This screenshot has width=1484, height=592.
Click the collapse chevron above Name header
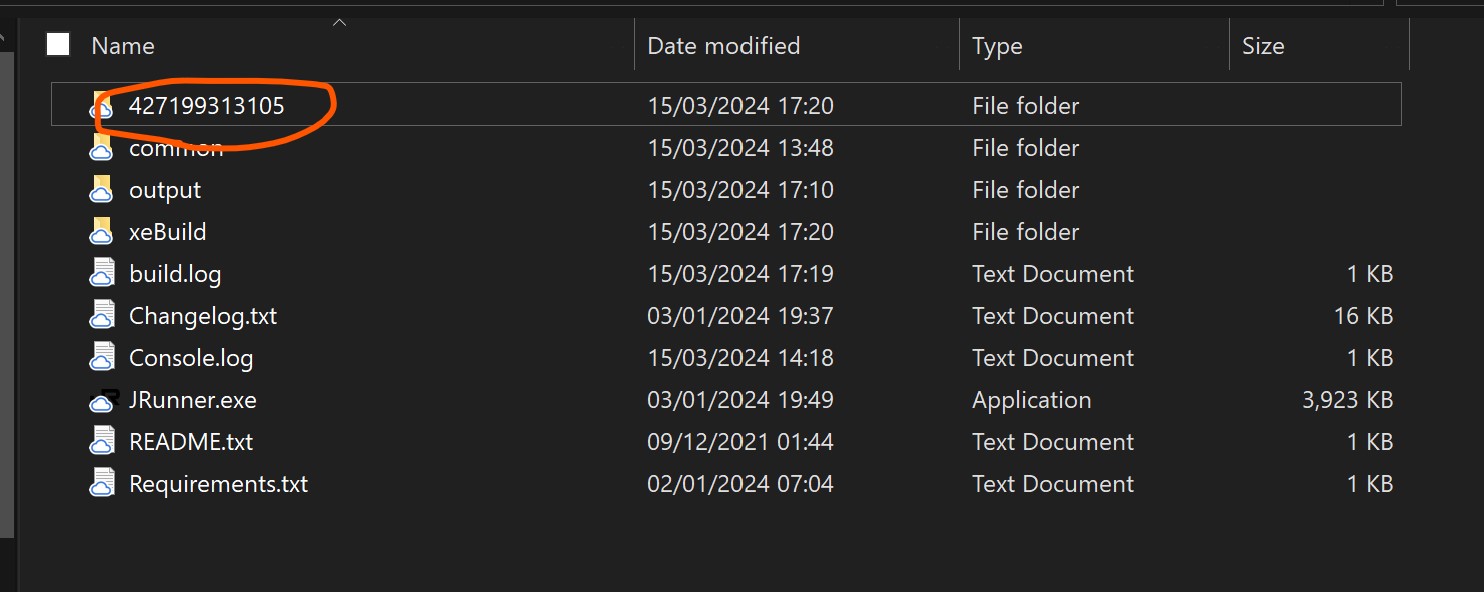pyautogui.click(x=339, y=22)
